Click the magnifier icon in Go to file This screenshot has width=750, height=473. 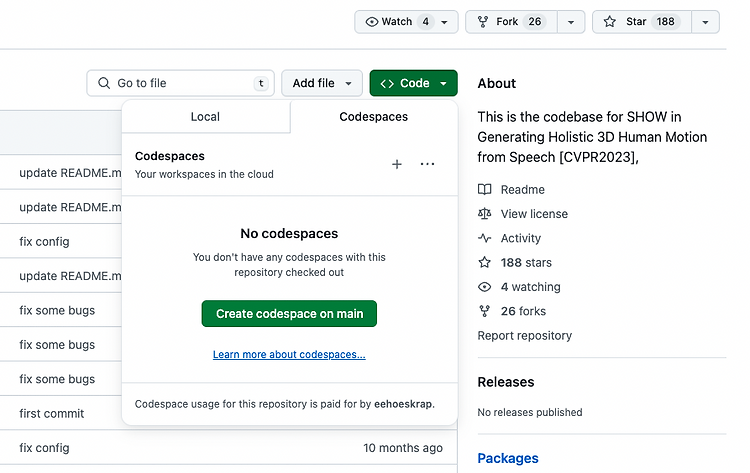104,83
